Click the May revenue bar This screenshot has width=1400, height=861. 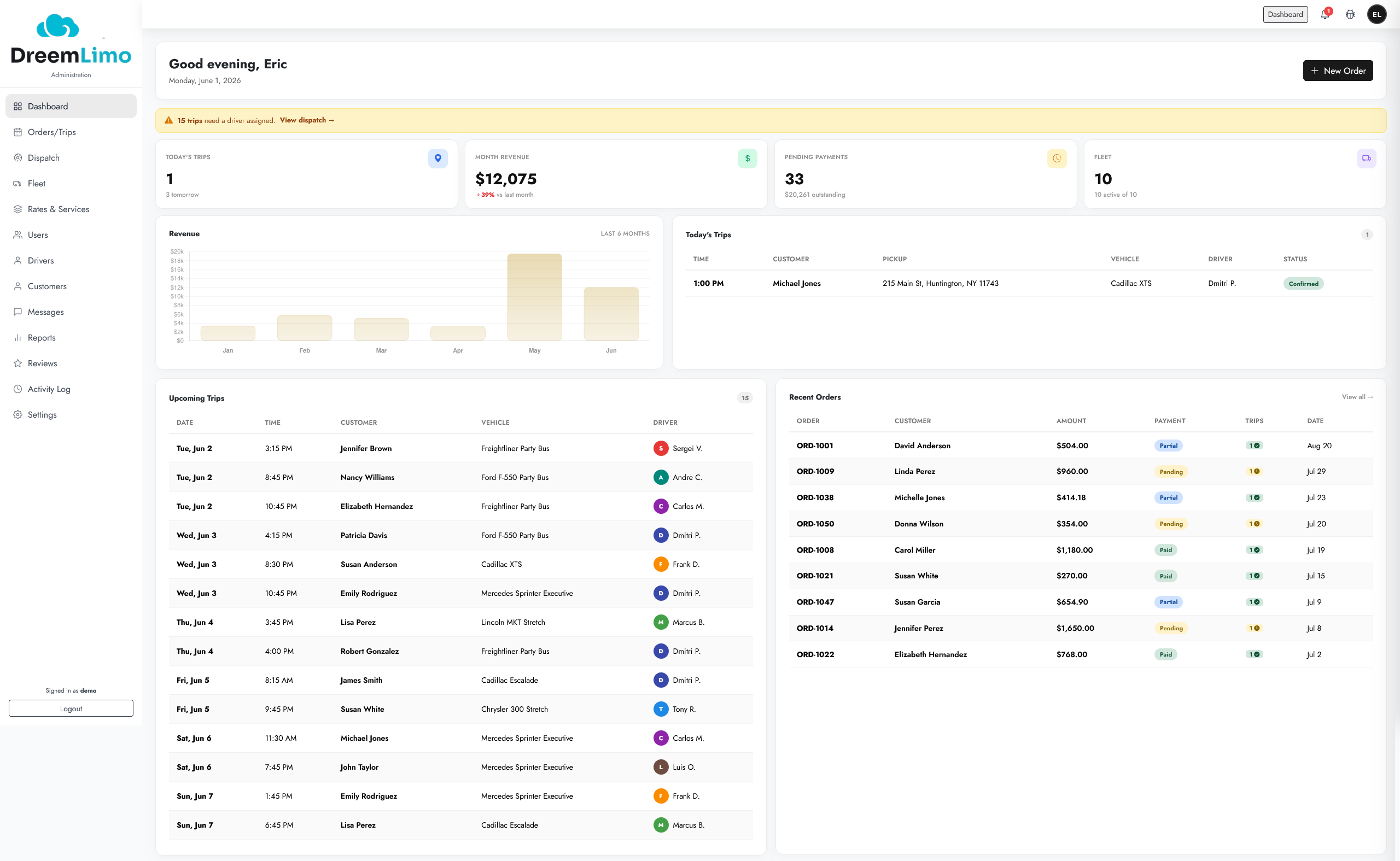click(x=534, y=297)
